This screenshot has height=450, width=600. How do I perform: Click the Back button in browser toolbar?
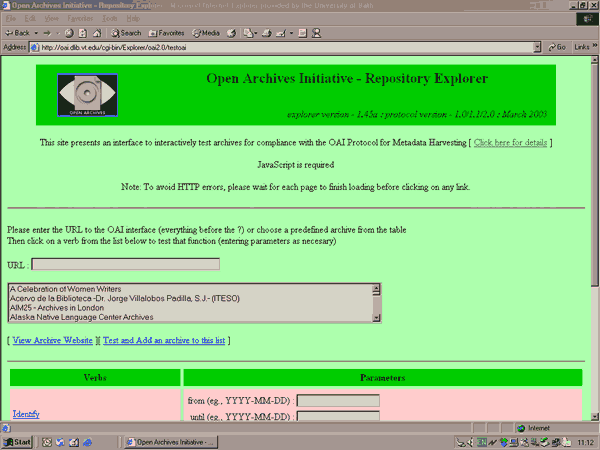17,33
